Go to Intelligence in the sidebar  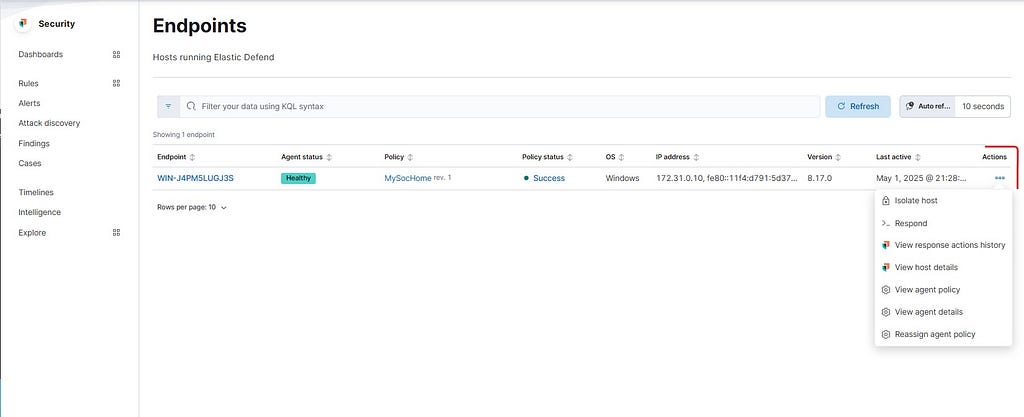(39, 213)
